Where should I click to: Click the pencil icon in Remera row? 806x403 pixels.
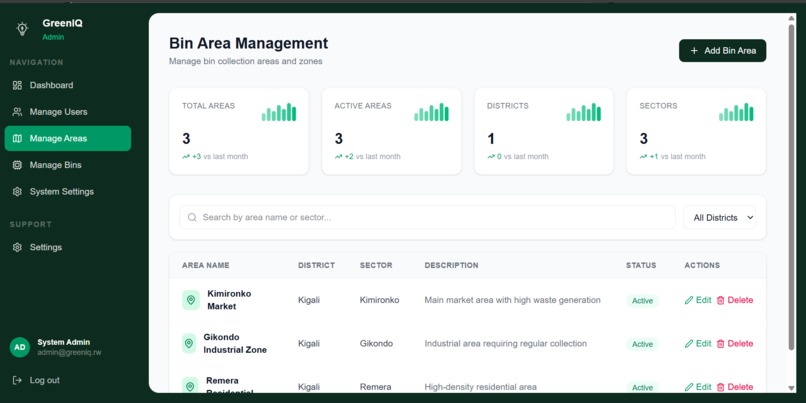(689, 387)
